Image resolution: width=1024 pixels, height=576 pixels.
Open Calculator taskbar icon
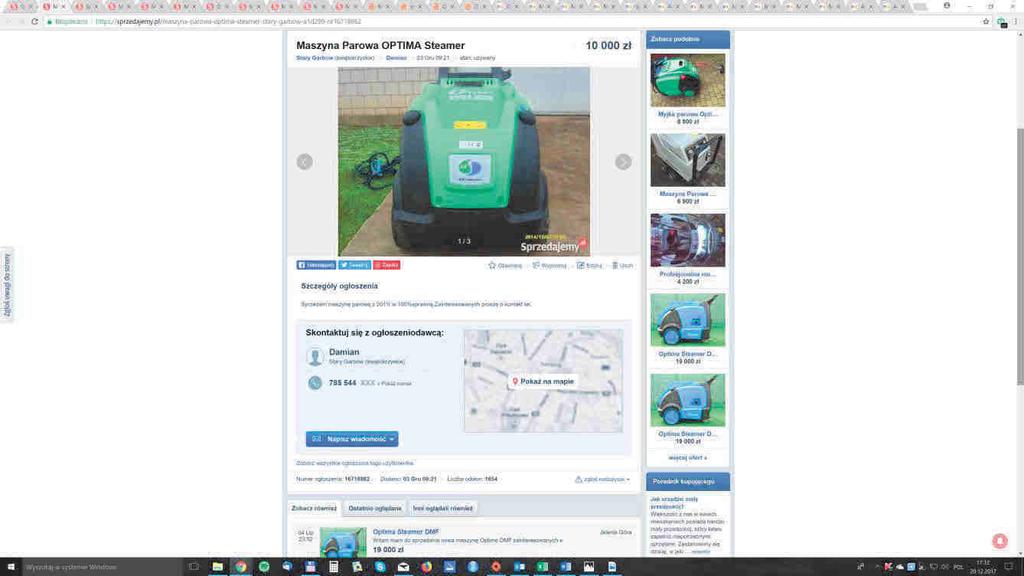(x=334, y=567)
